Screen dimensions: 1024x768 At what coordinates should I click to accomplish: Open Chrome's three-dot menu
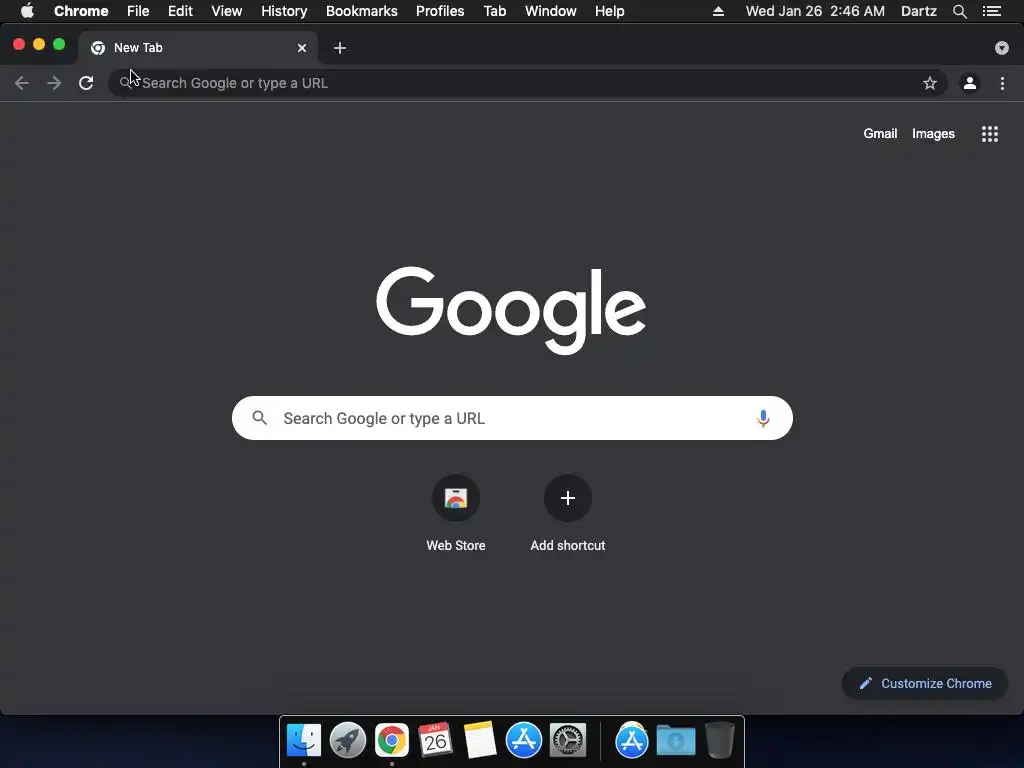coord(1002,83)
